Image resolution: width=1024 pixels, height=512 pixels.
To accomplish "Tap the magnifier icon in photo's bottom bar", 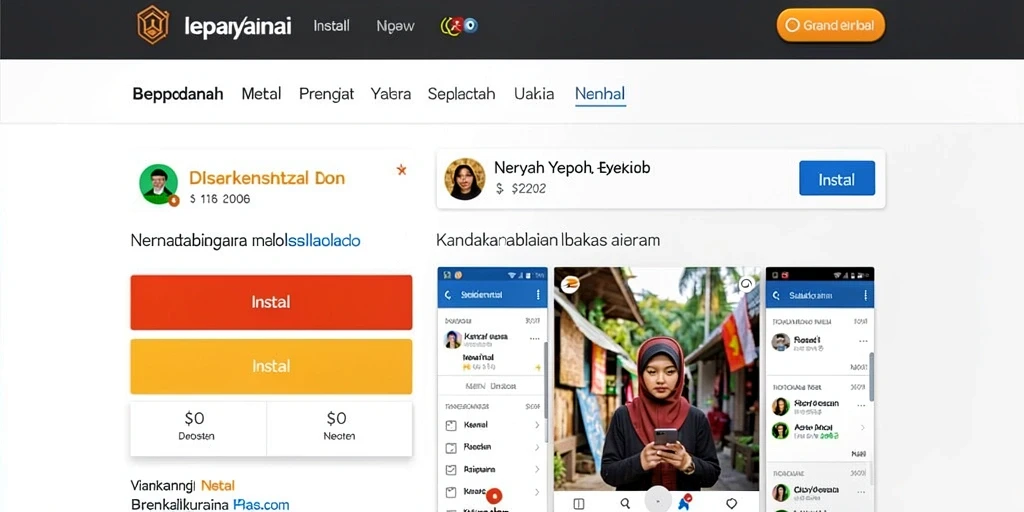I will pyautogui.click(x=625, y=503).
